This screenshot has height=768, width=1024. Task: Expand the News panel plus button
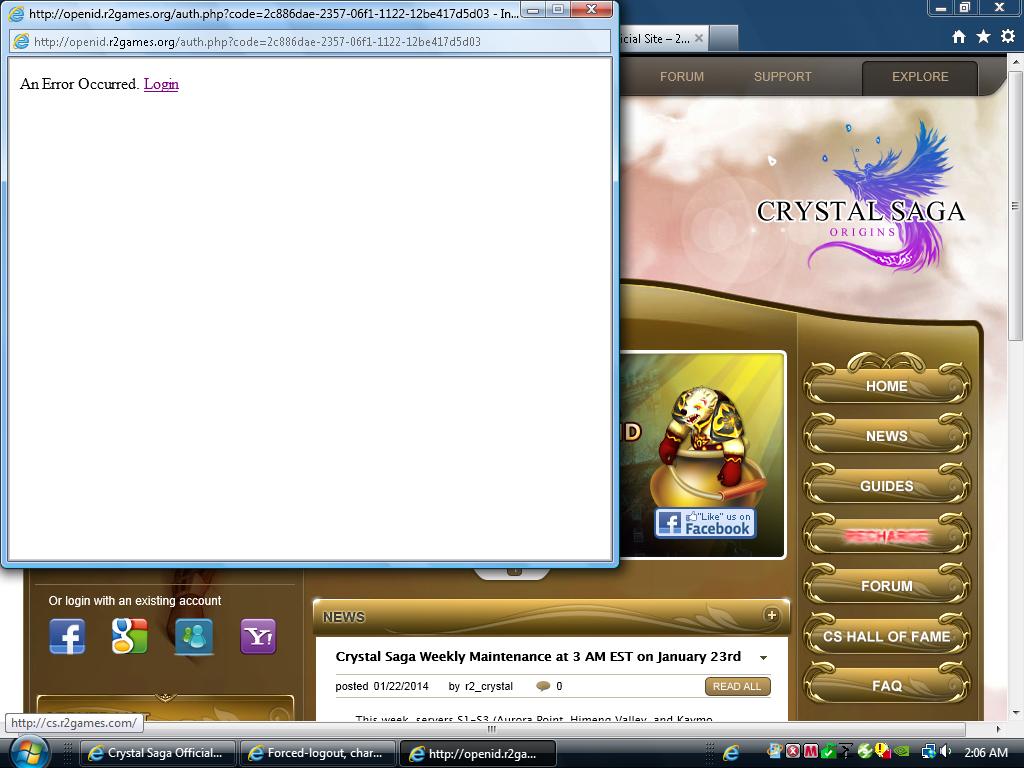click(x=771, y=615)
